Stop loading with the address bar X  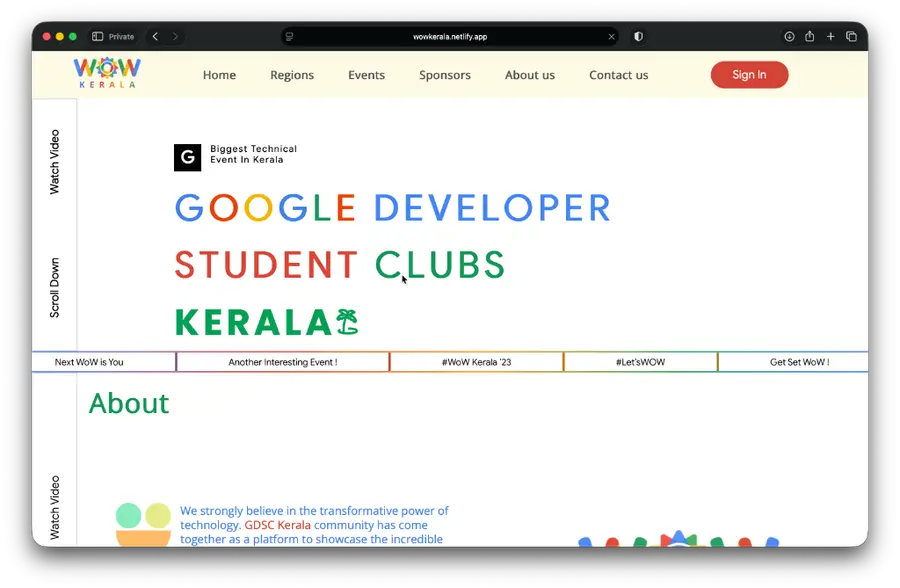pyautogui.click(x=611, y=37)
